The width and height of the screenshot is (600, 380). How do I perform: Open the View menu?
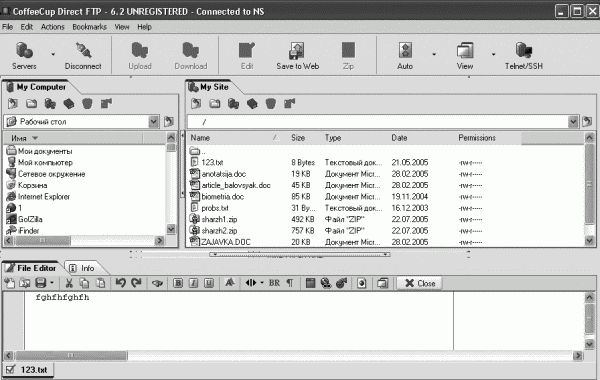point(122,27)
